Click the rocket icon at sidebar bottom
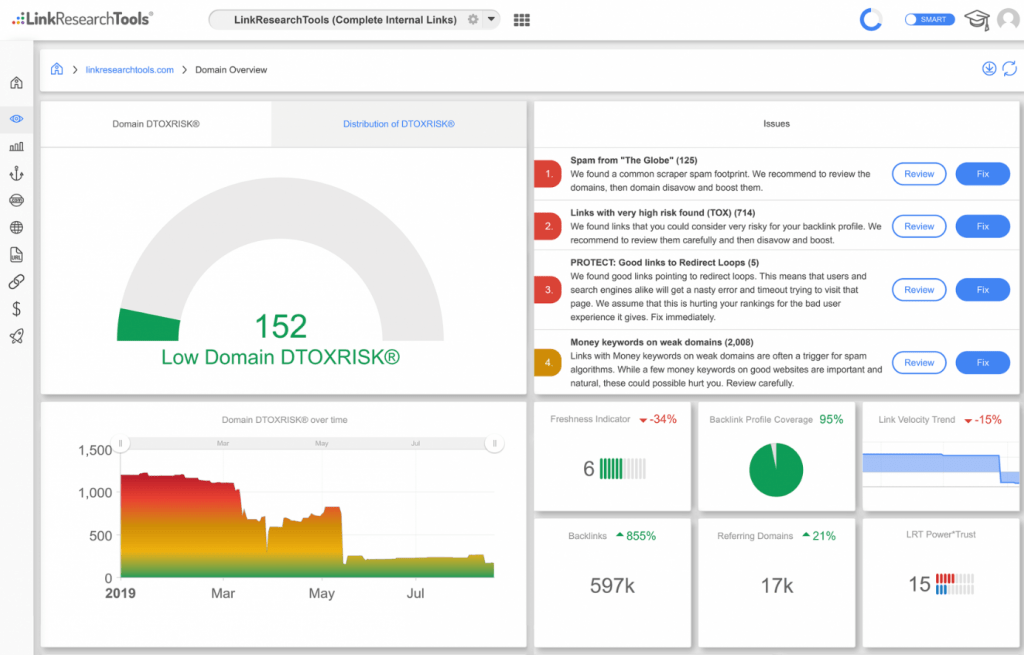The height and width of the screenshot is (655, 1024). pyautogui.click(x=16, y=337)
